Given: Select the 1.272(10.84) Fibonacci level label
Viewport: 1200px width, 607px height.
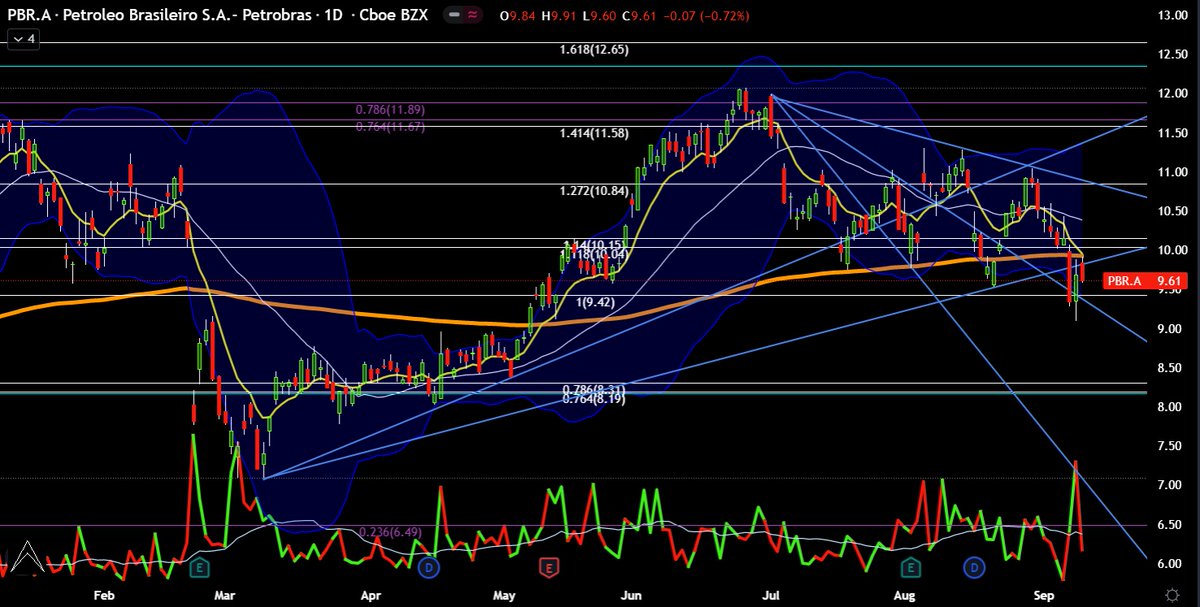Looking at the screenshot, I should click(x=594, y=190).
